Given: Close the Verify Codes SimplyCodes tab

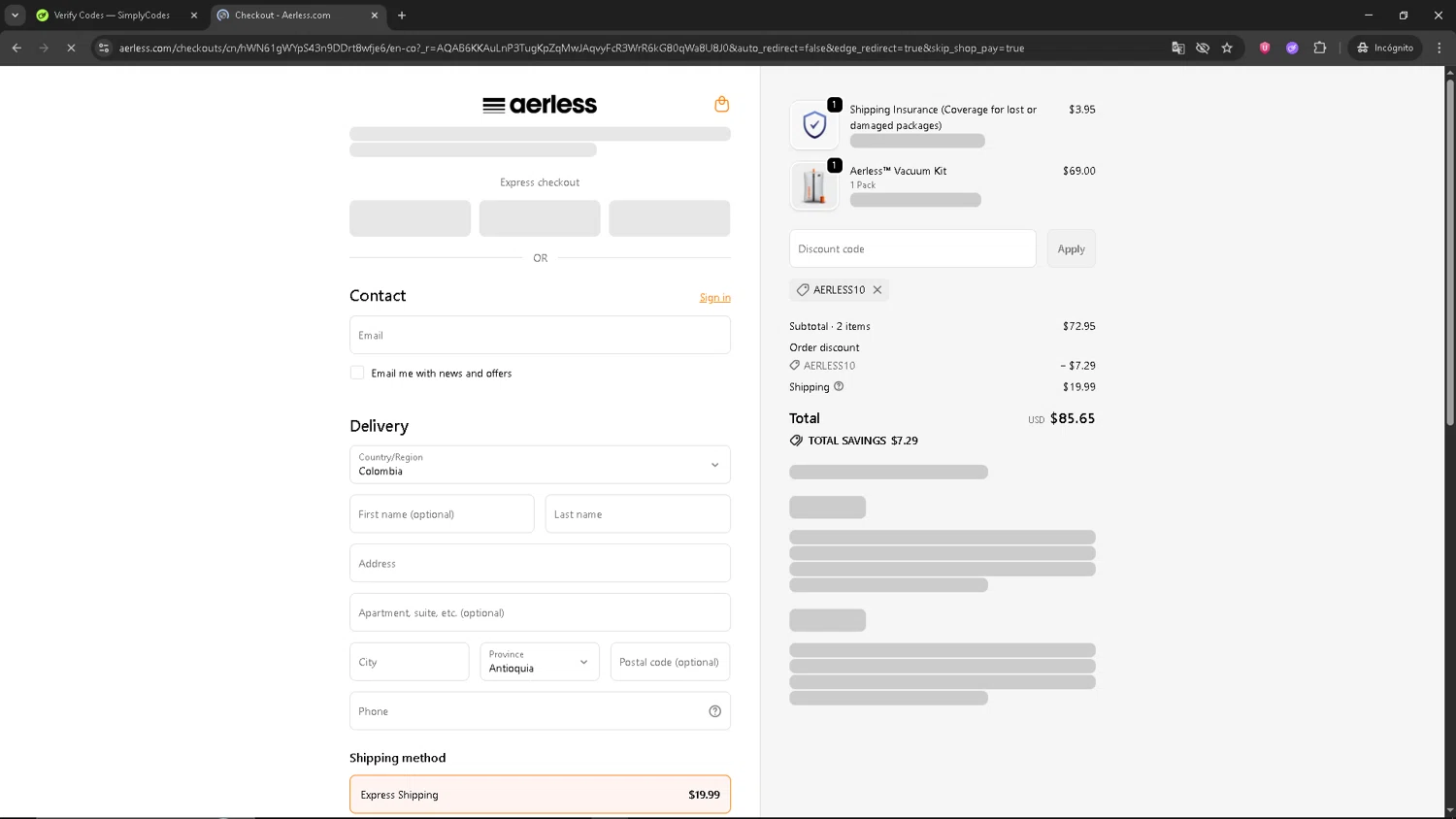Looking at the screenshot, I should tap(193, 15).
